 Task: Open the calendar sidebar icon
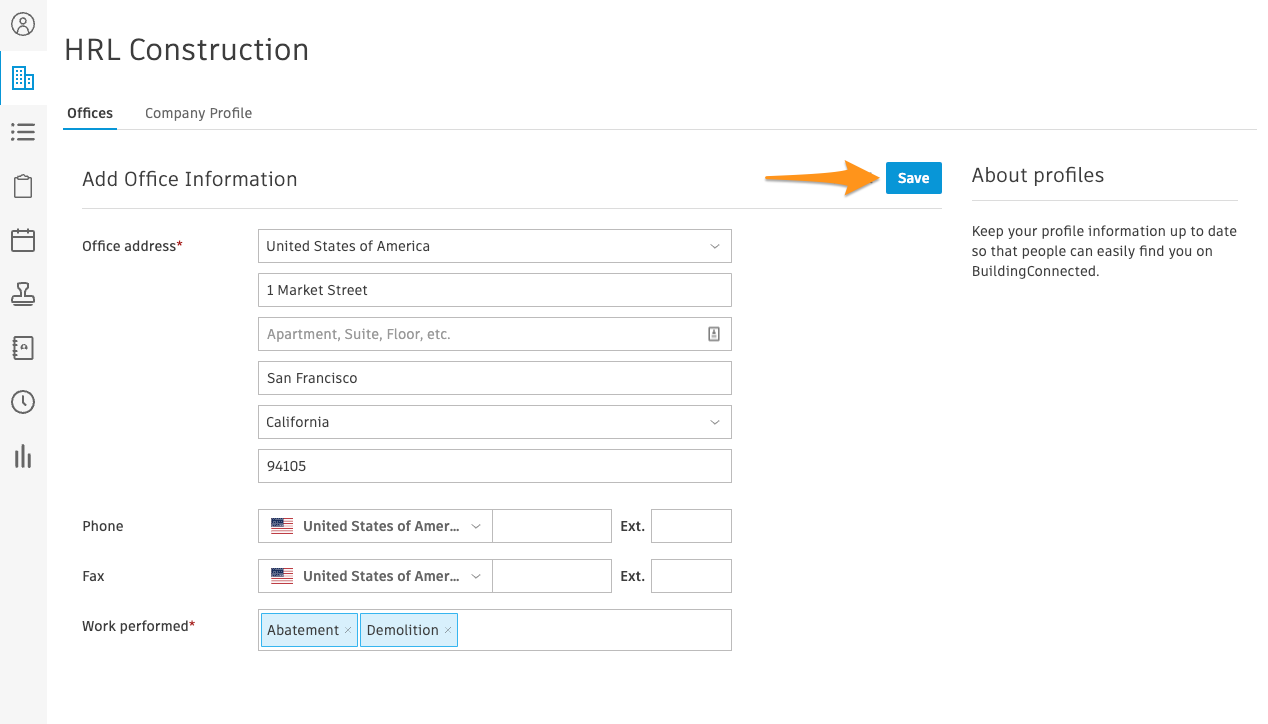(x=23, y=240)
